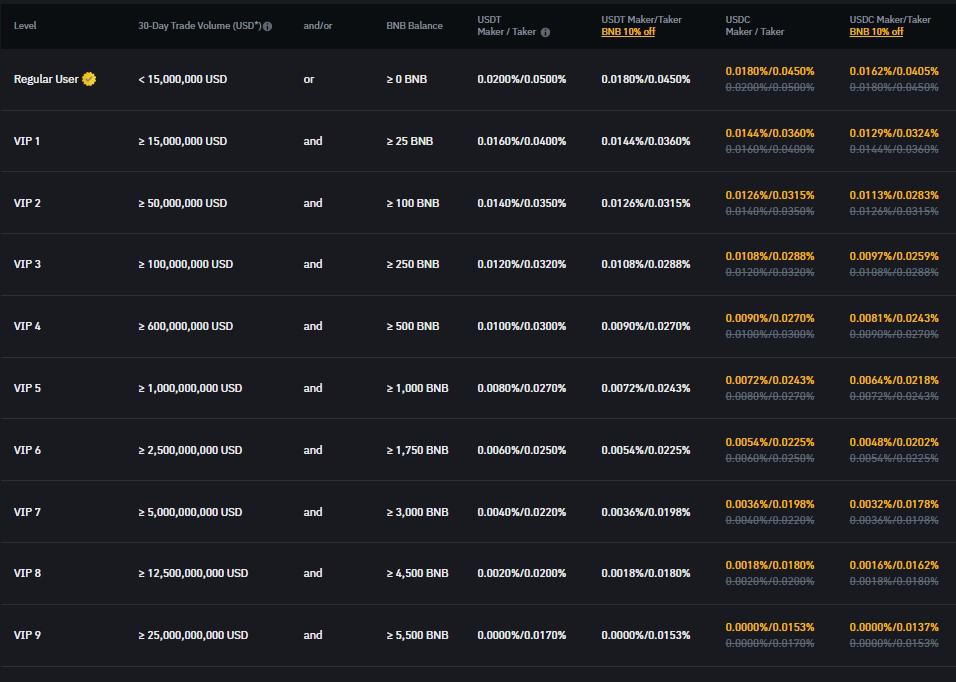This screenshot has height=682, width=956.
Task: Click the BNB Balance column header
Action: [413, 26]
